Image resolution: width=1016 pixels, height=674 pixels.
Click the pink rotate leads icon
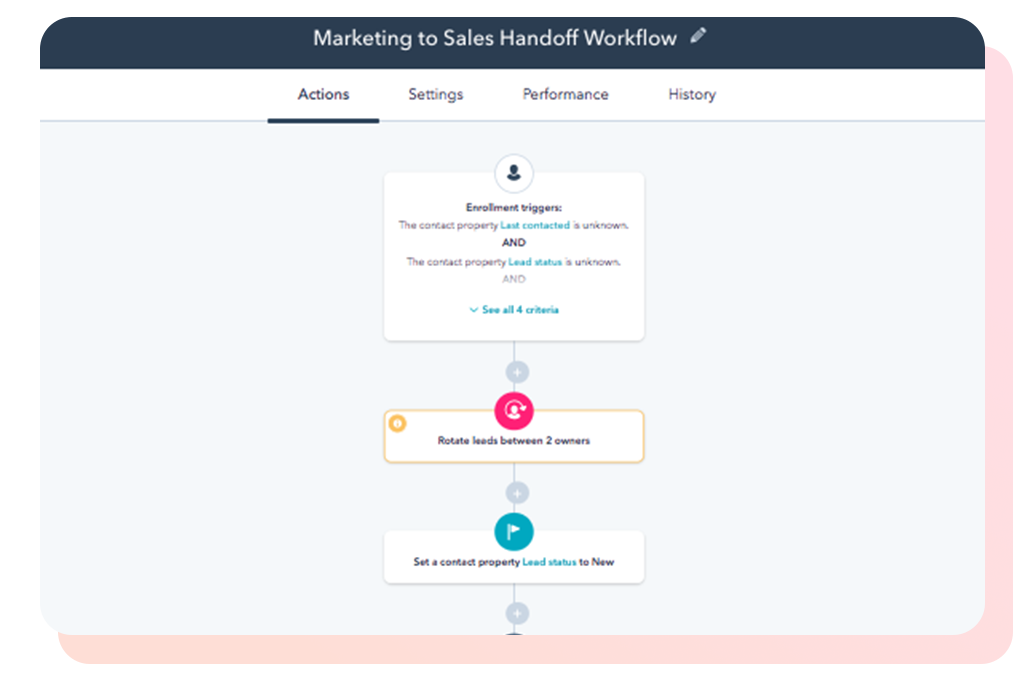click(x=514, y=410)
